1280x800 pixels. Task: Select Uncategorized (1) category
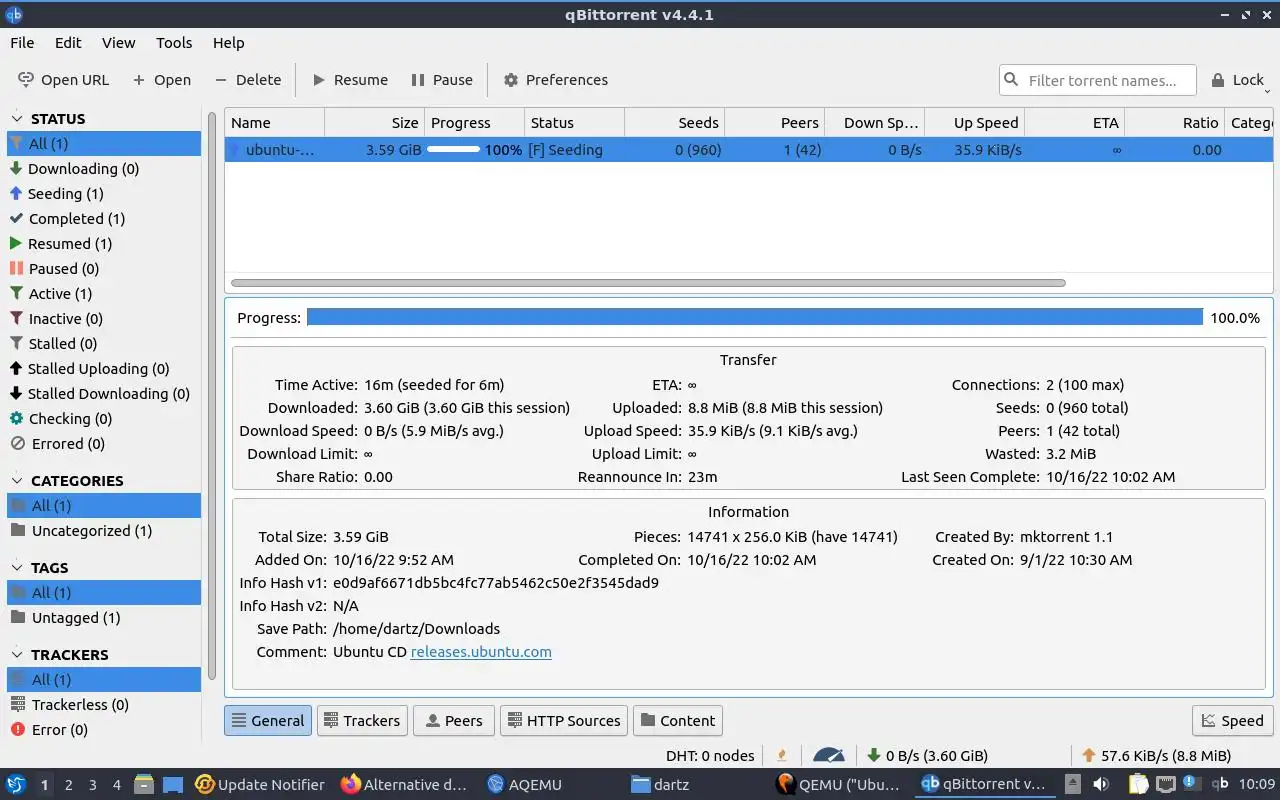pyautogui.click(x=104, y=531)
